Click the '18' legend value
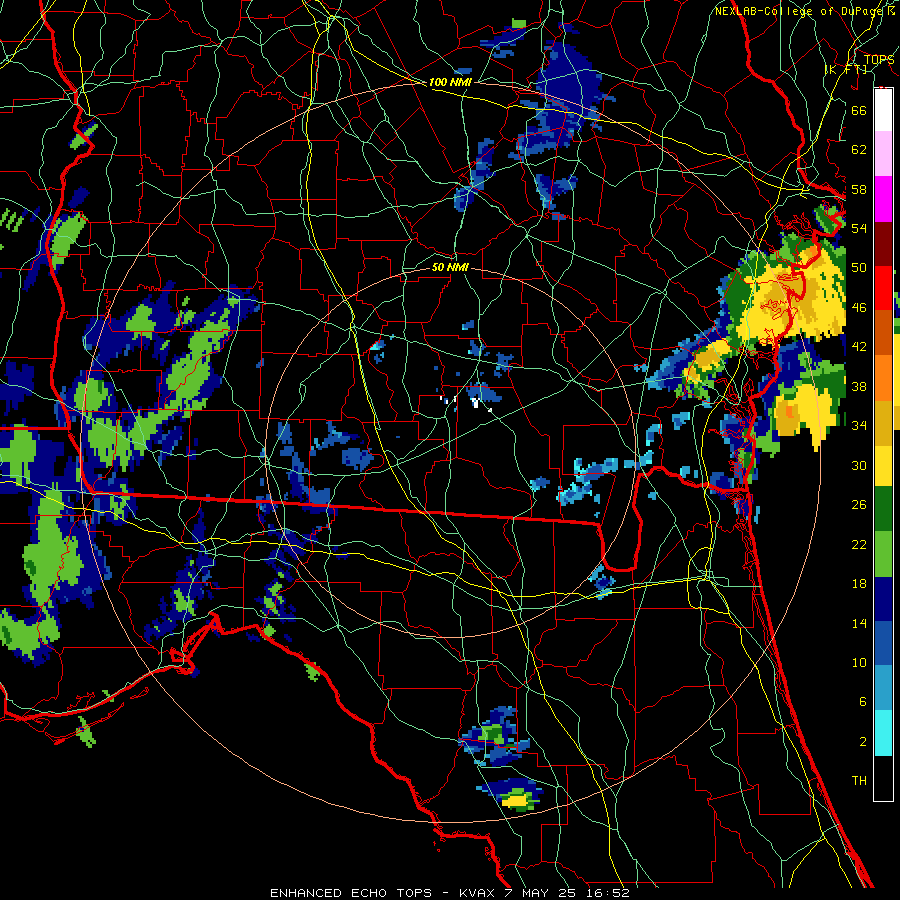Viewport: 900px width, 900px height. (x=859, y=584)
